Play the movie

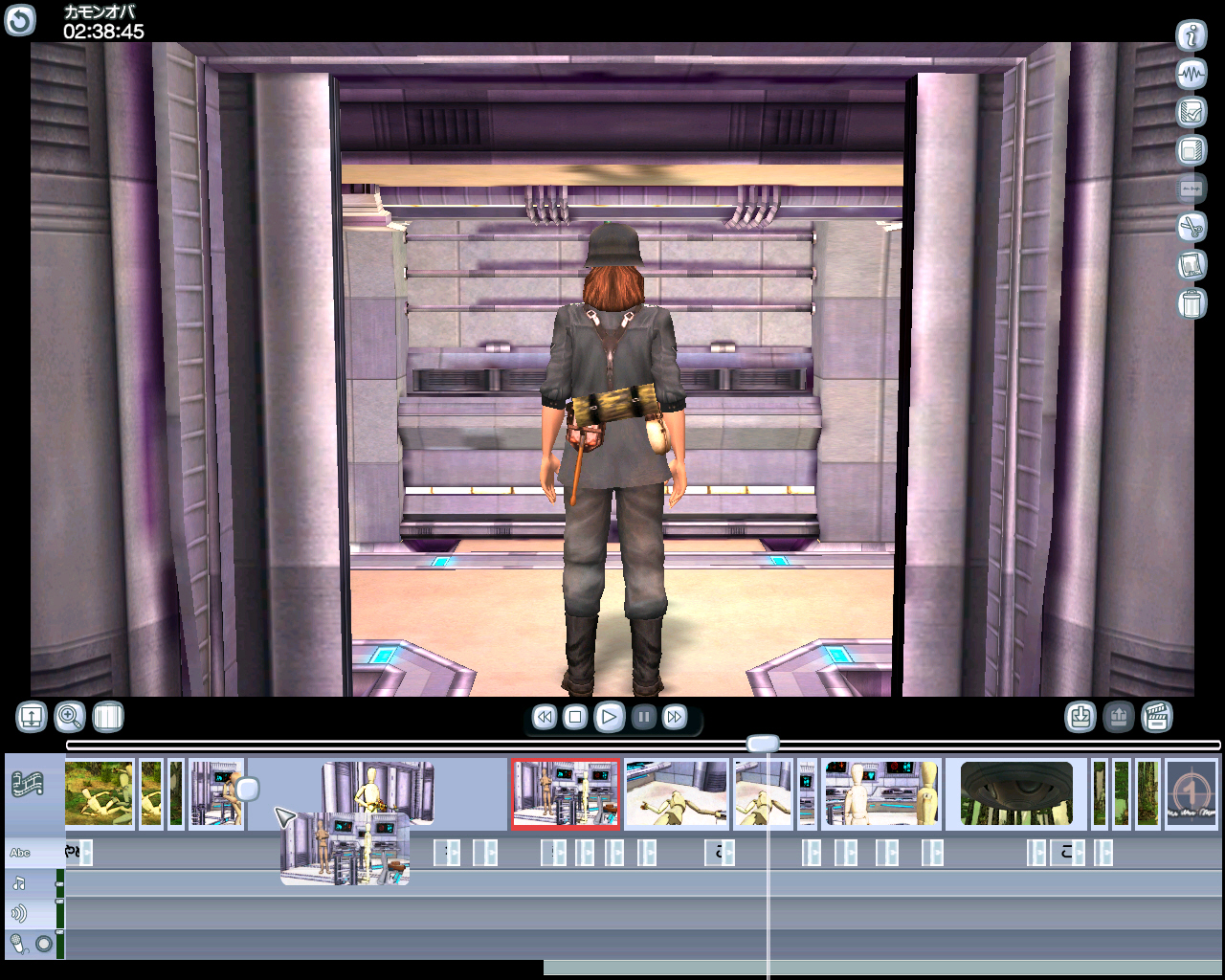(x=609, y=717)
